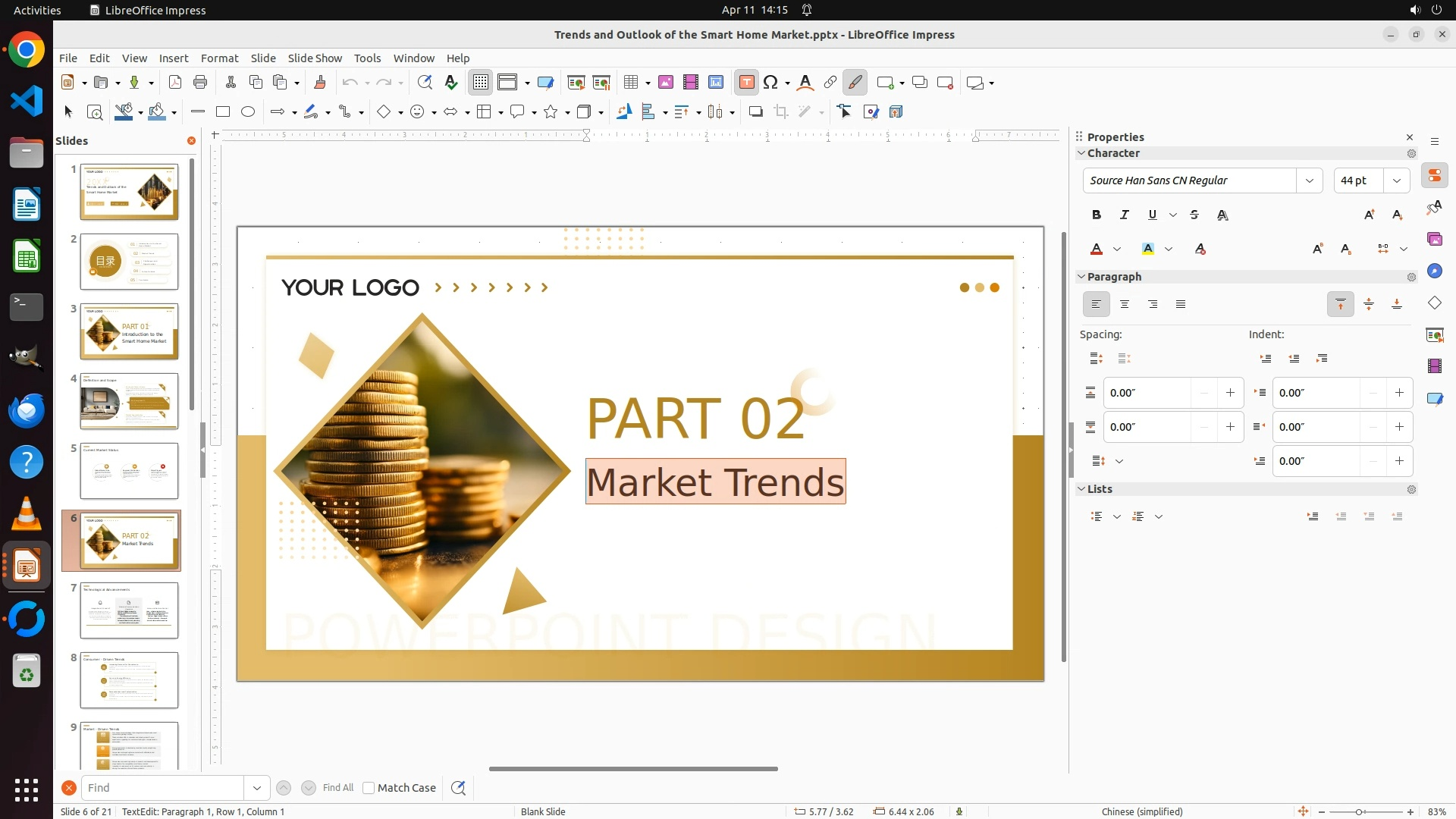Image resolution: width=1456 pixels, height=819 pixels.
Task: Toggle Italic in Character panel
Action: click(1125, 215)
